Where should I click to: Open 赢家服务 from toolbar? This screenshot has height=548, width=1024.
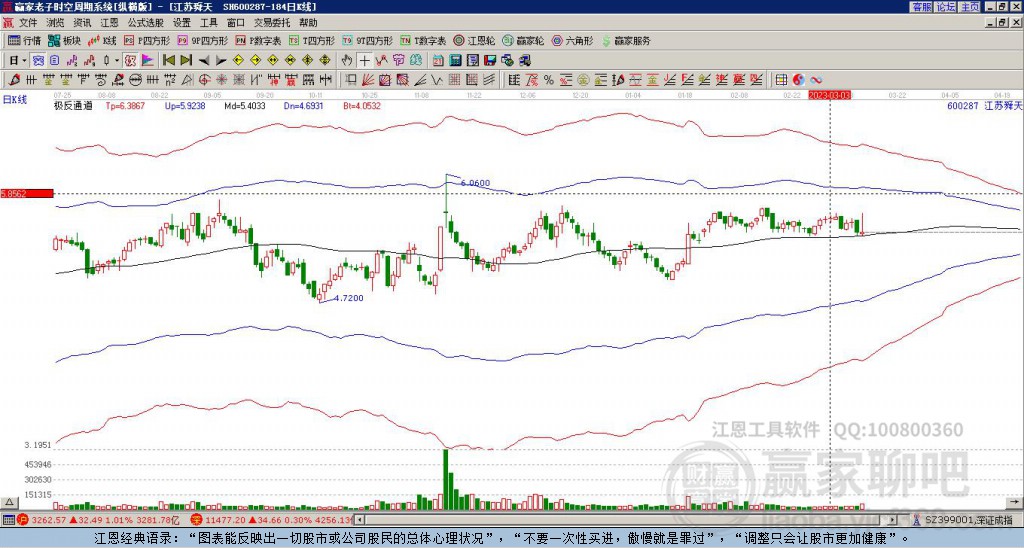pyautogui.click(x=626, y=40)
